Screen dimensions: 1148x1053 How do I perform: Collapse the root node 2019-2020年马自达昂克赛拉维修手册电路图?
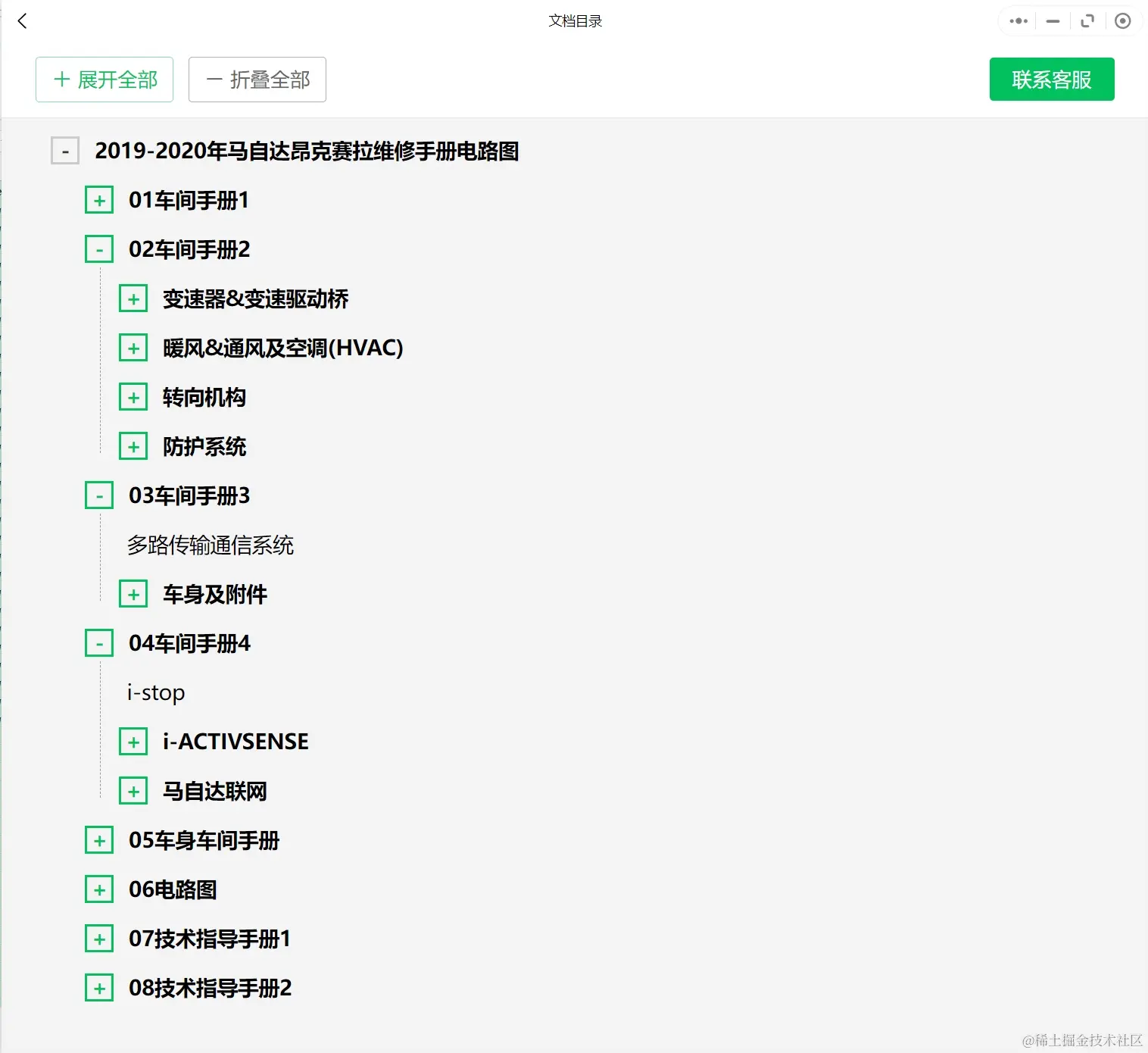click(x=65, y=151)
